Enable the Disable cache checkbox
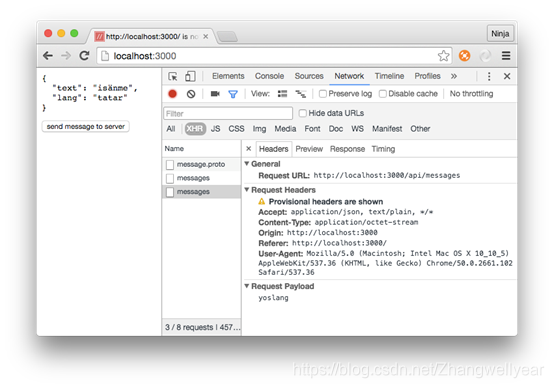 (x=383, y=94)
